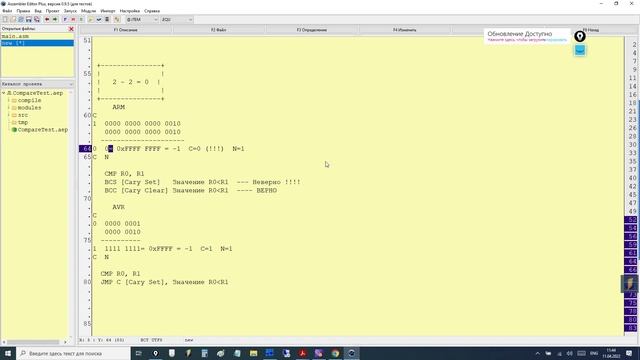Open the first toolbar combo box
The height and width of the screenshot is (360, 640).
tap(141, 20)
